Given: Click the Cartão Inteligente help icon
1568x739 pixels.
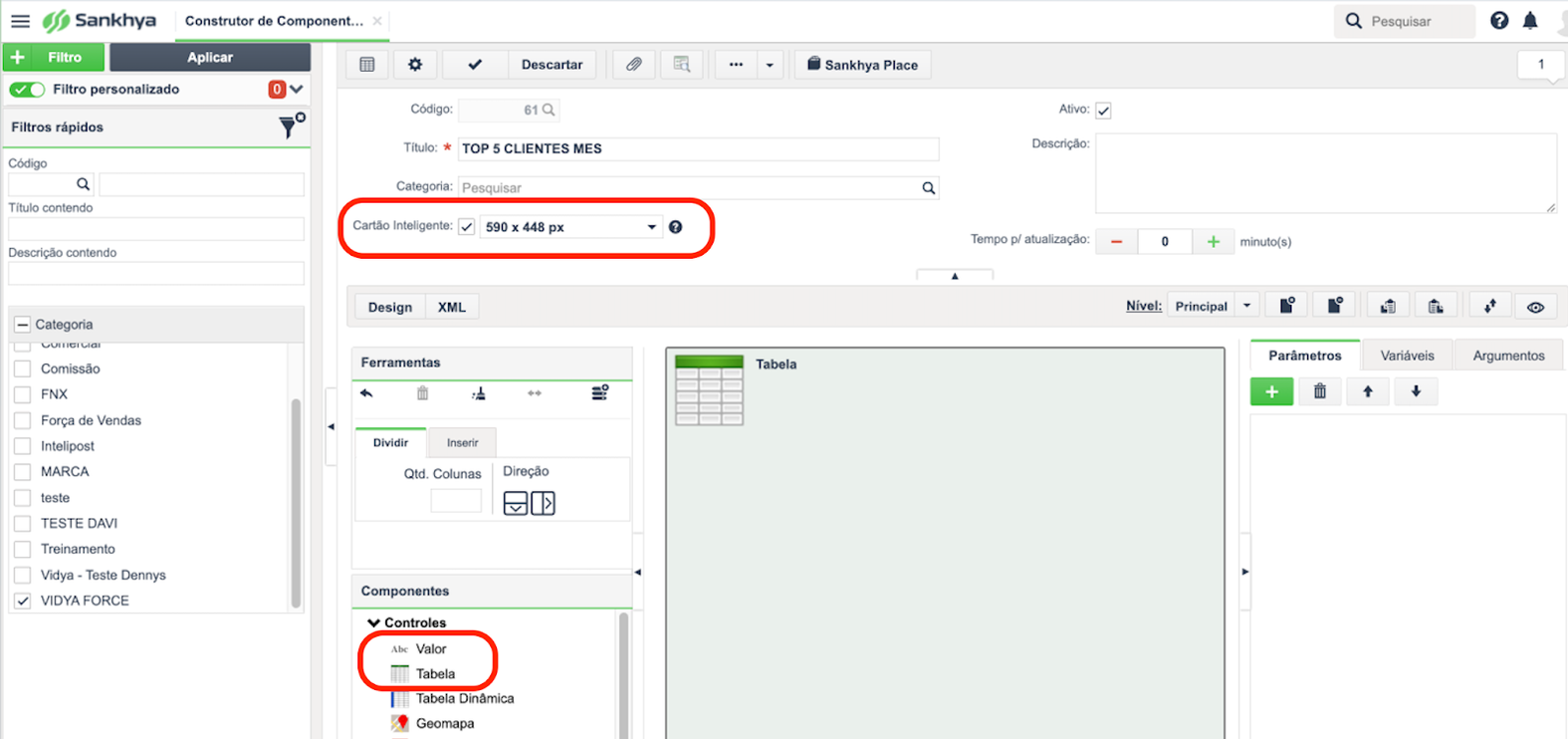Looking at the screenshot, I should pyautogui.click(x=675, y=227).
